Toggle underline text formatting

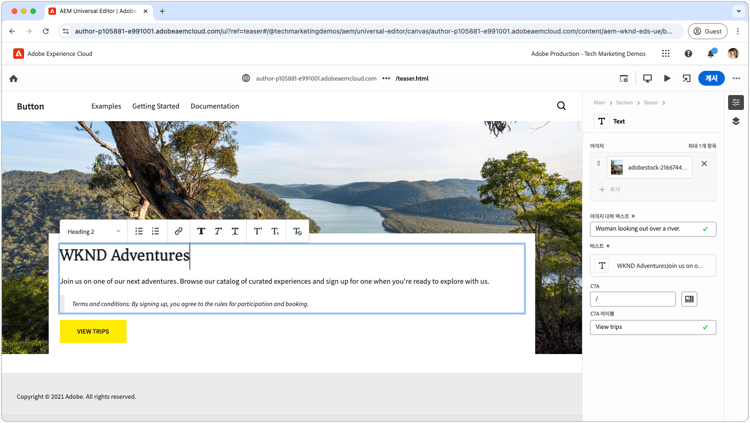(235, 232)
